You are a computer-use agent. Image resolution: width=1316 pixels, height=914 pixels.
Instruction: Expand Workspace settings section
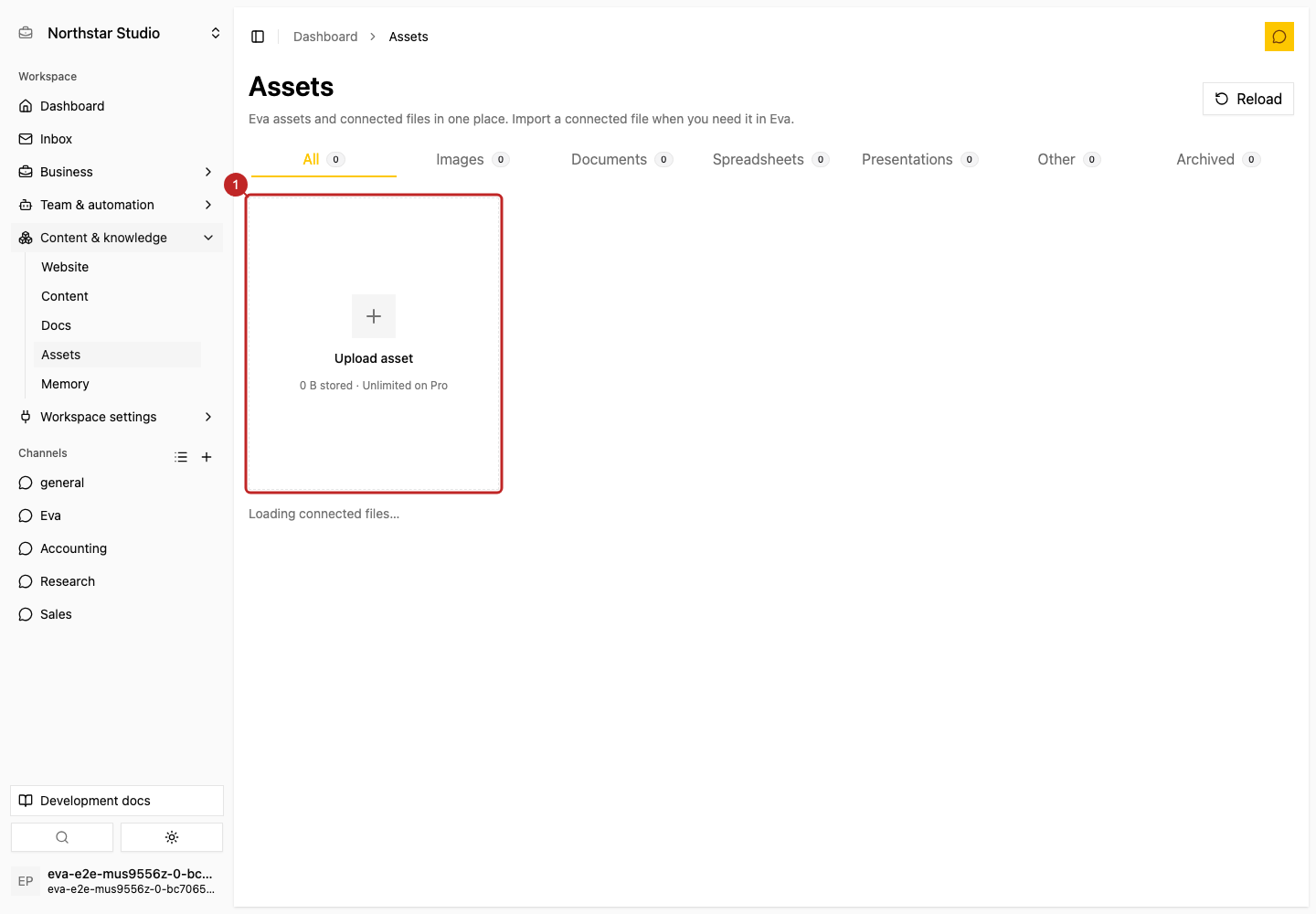tap(117, 417)
